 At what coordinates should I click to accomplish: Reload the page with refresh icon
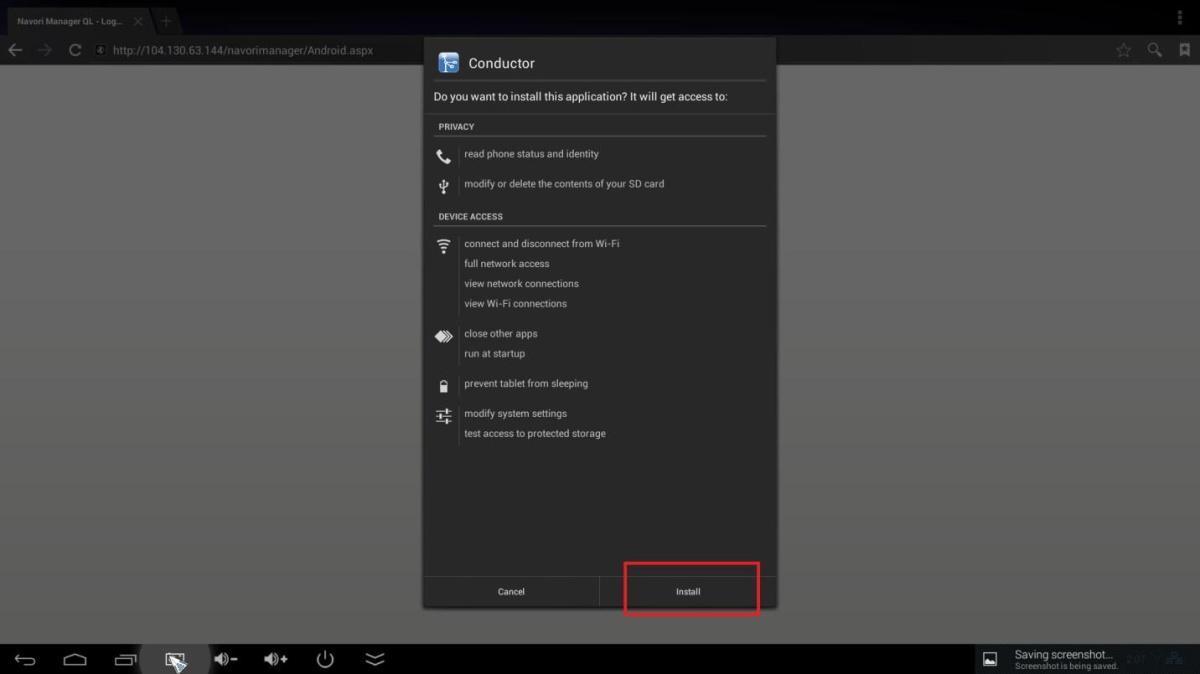point(75,50)
